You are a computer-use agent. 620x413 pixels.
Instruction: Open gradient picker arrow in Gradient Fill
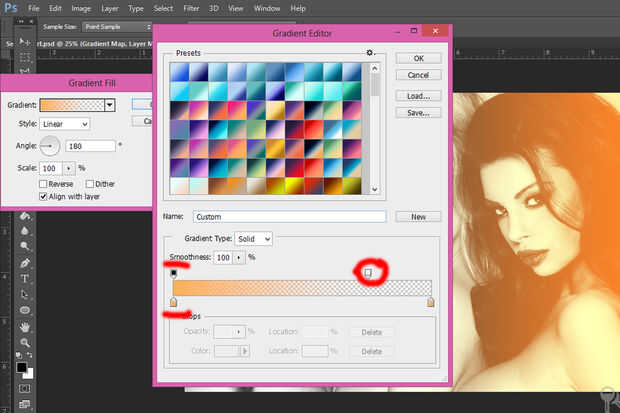coord(110,105)
